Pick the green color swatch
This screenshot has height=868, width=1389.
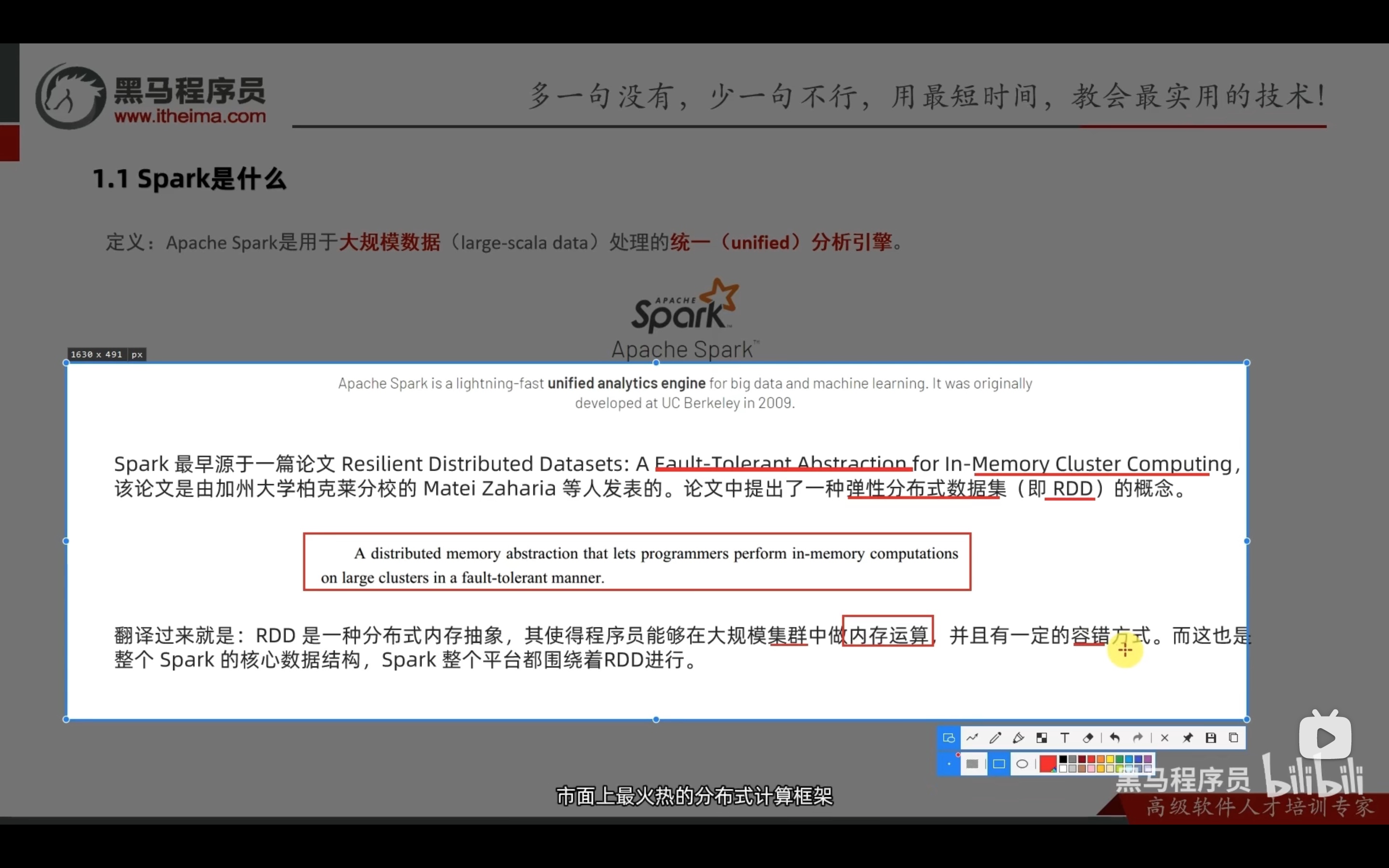pyautogui.click(x=1120, y=759)
